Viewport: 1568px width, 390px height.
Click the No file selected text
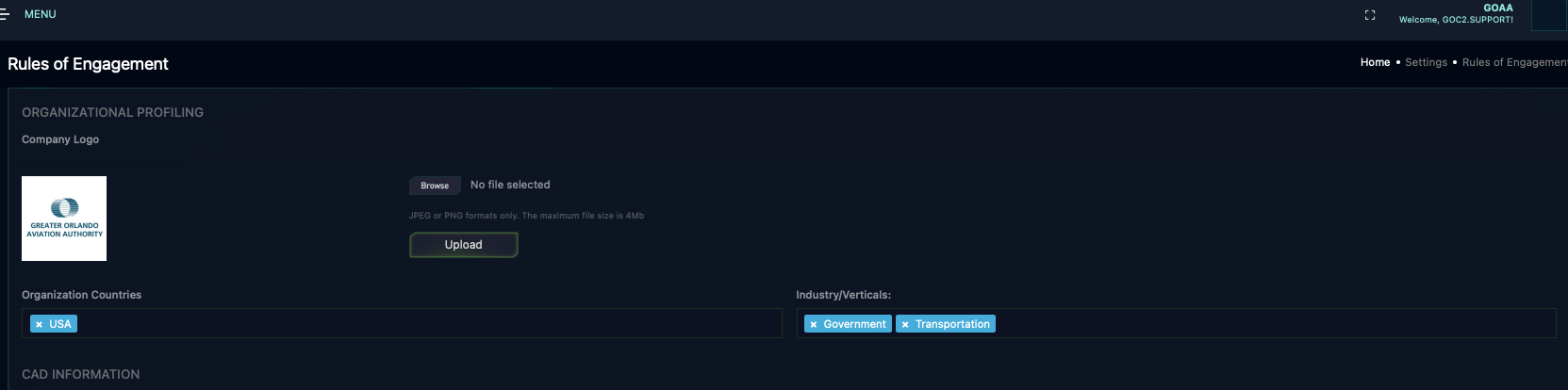510,185
